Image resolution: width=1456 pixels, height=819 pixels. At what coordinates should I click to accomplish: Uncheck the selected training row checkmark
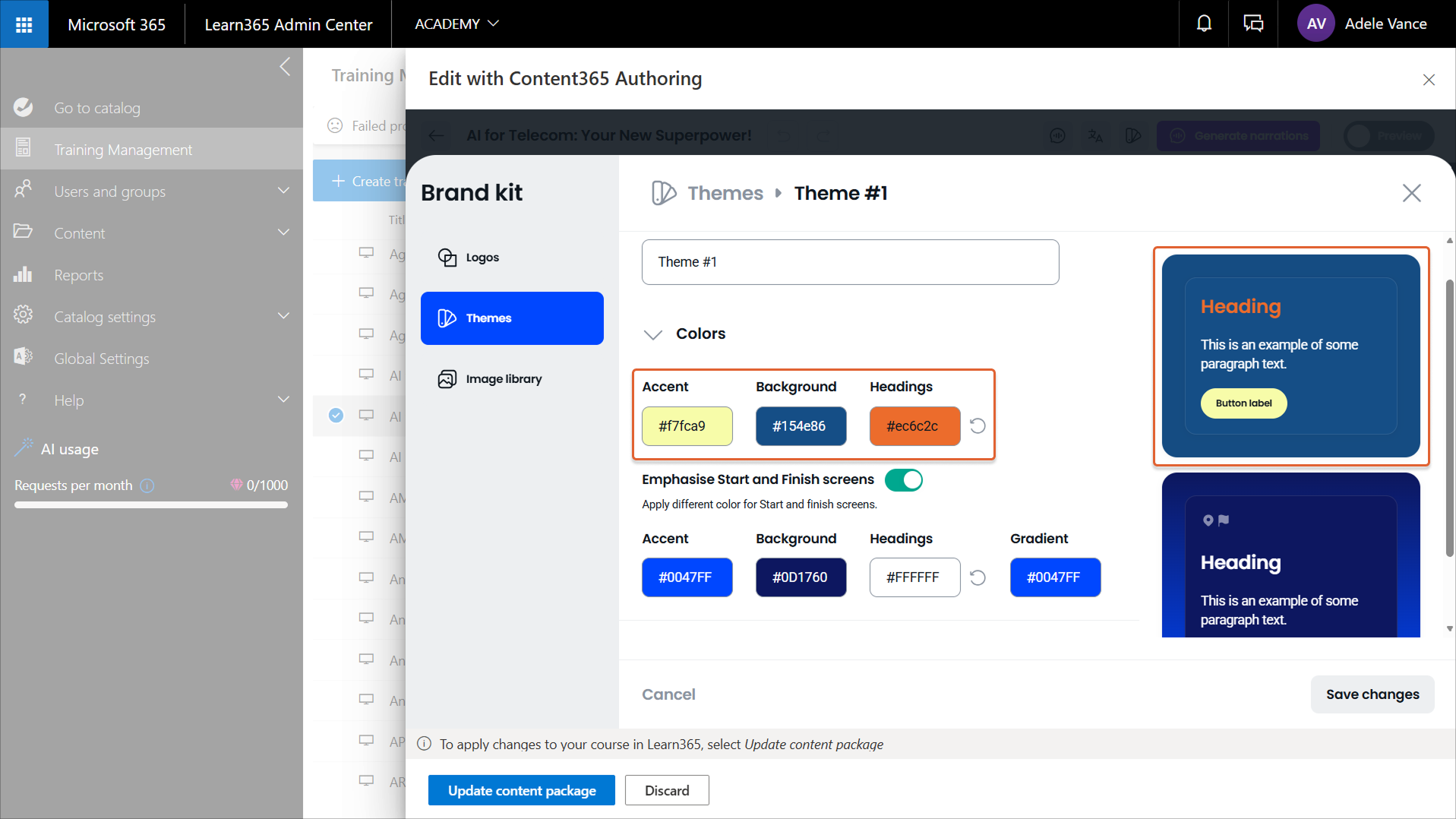336,416
